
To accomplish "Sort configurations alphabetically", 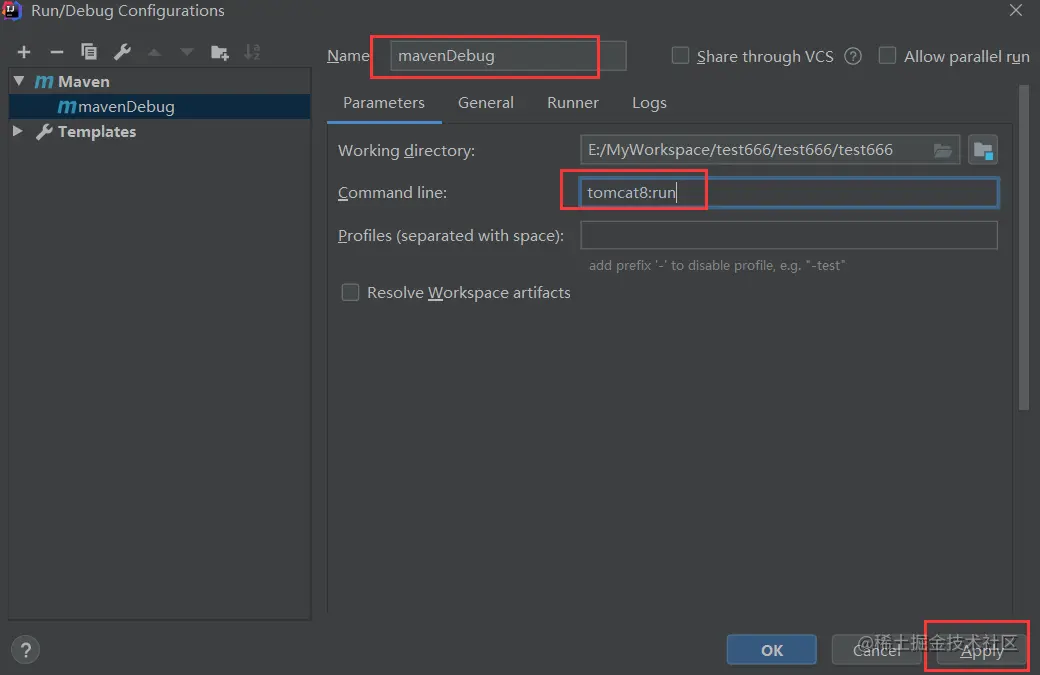I will (252, 52).
